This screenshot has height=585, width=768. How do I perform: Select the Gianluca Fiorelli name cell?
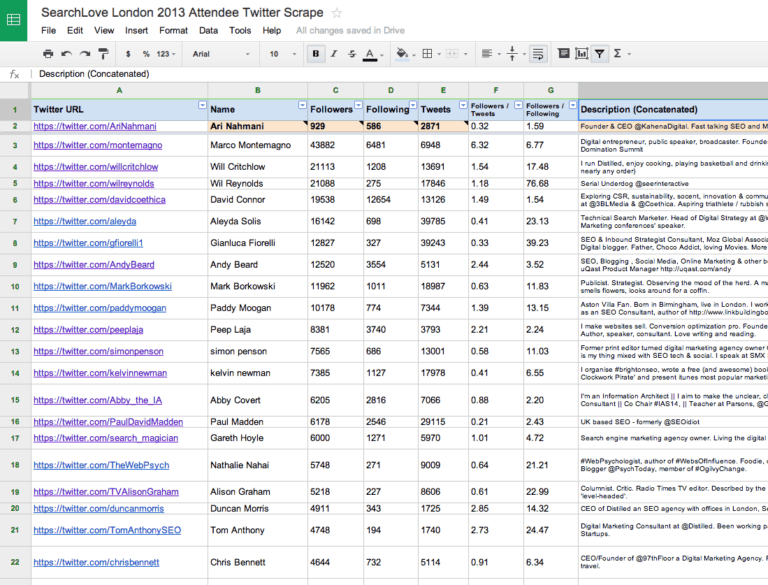(258, 243)
